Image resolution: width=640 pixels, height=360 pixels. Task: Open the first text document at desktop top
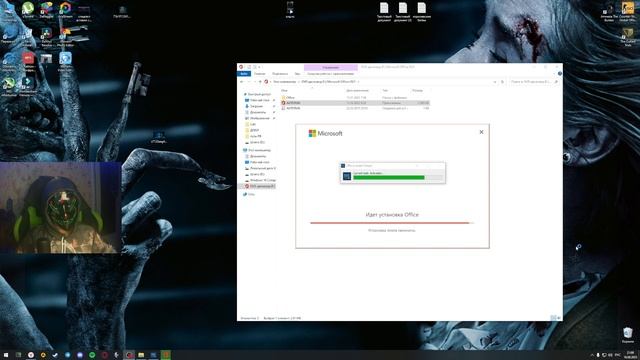click(x=384, y=11)
